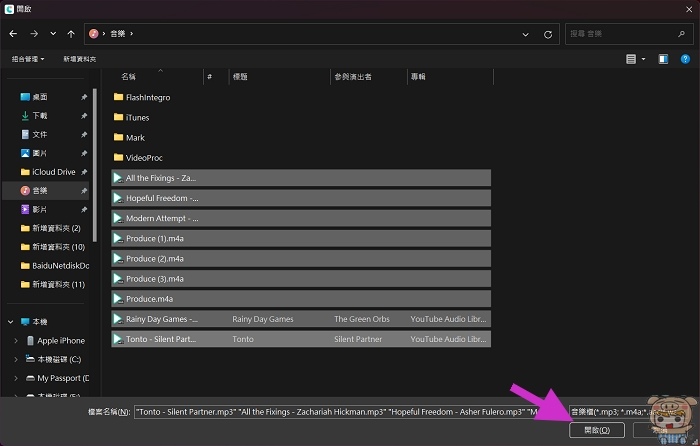700x446 pixels.
Task: Open the 圖片 pictures shortcut in sidebar
Action: (40, 153)
